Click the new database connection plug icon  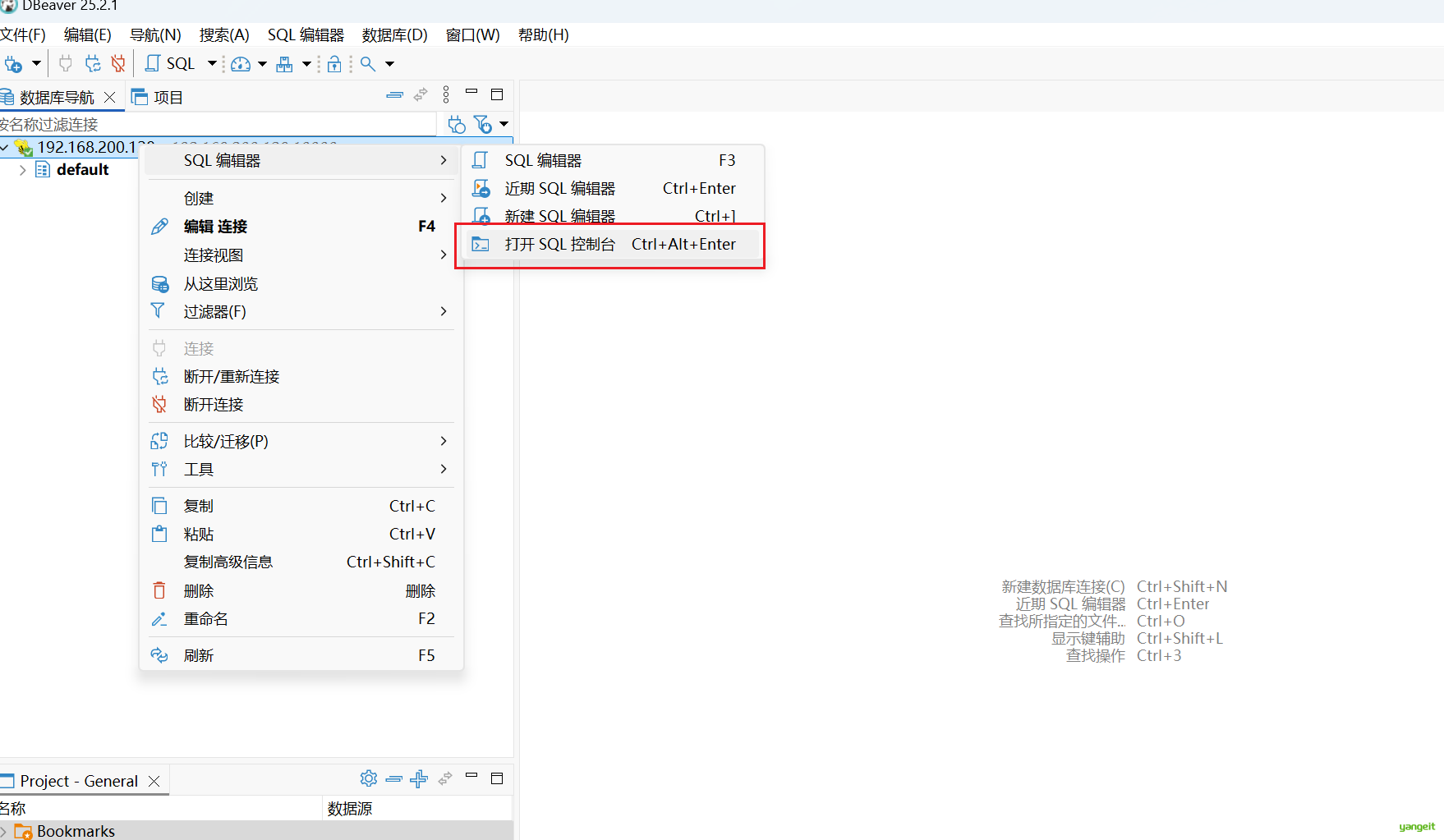coord(13,64)
